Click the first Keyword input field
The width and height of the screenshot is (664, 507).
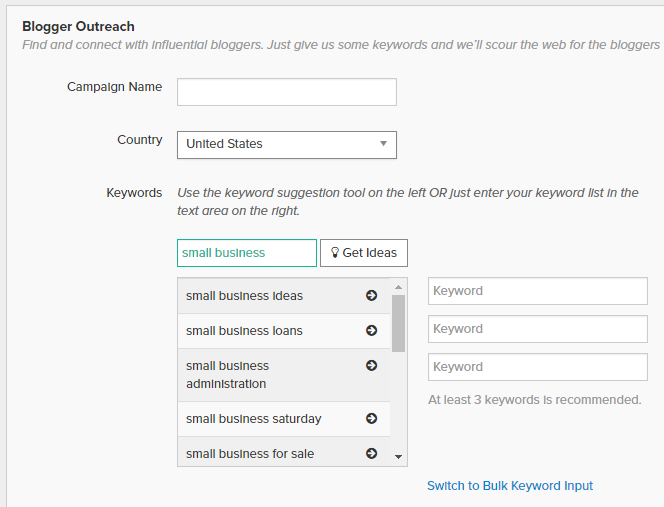click(537, 291)
